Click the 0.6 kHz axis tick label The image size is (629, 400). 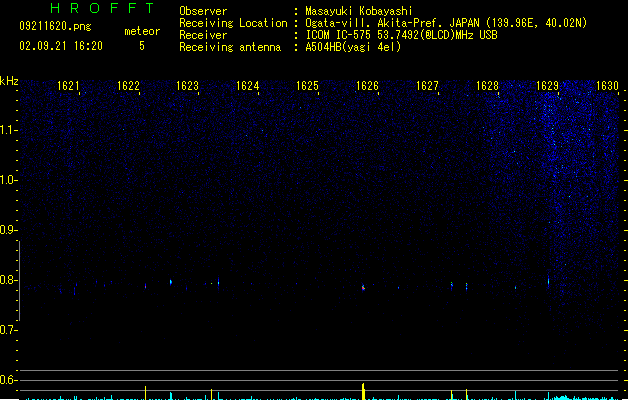8,380
